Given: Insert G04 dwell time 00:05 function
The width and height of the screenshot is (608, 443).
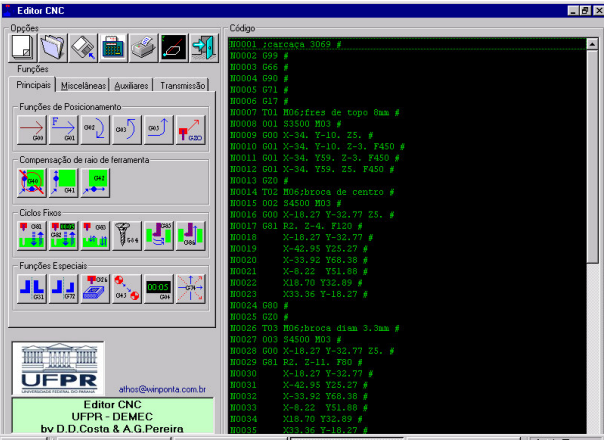Looking at the screenshot, I should 159,289.
